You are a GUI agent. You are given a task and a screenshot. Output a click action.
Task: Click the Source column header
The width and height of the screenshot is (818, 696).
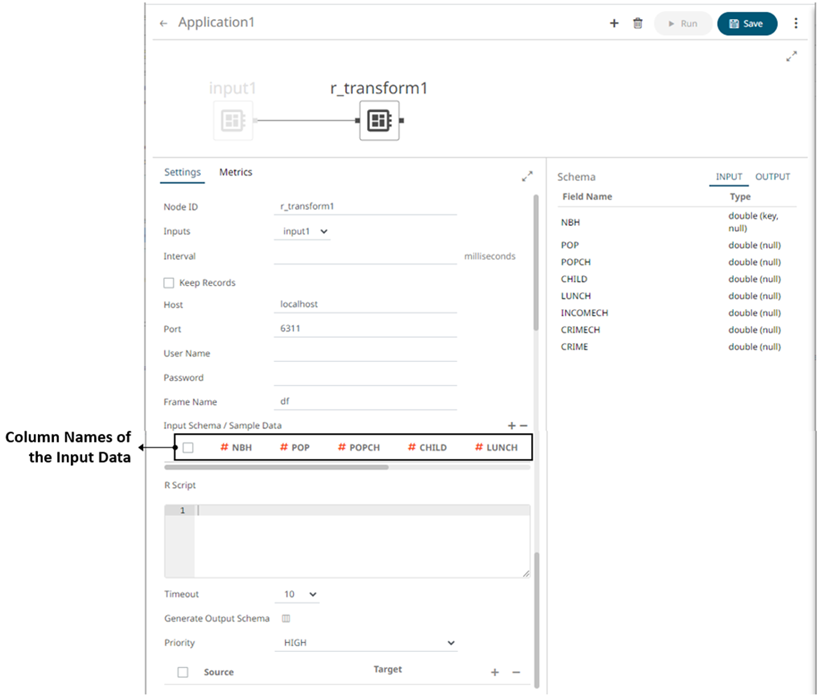pos(219,673)
